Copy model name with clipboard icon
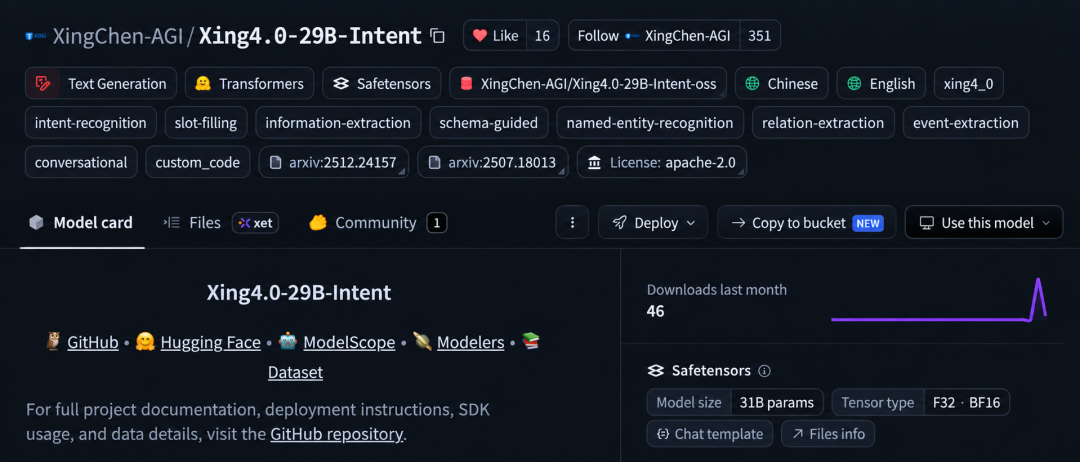This screenshot has height=462, width=1080. [x=437, y=36]
